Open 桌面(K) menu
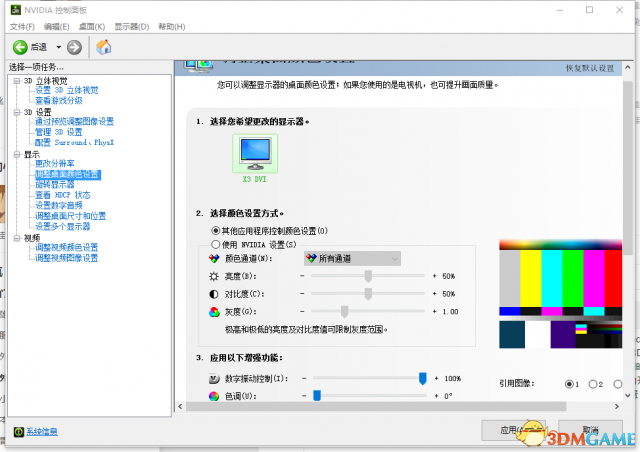Viewport: 640px width, 452px height. 92,27
